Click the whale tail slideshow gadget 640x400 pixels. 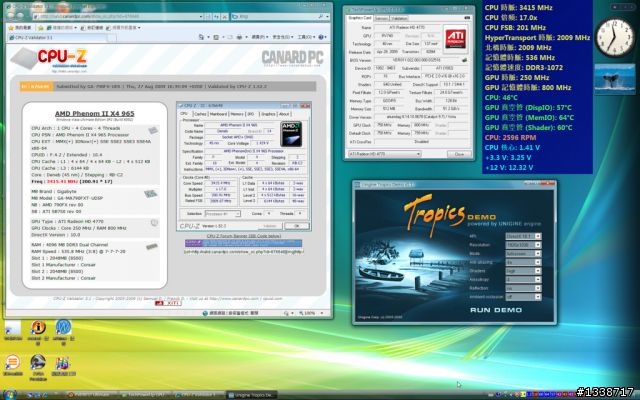615,79
